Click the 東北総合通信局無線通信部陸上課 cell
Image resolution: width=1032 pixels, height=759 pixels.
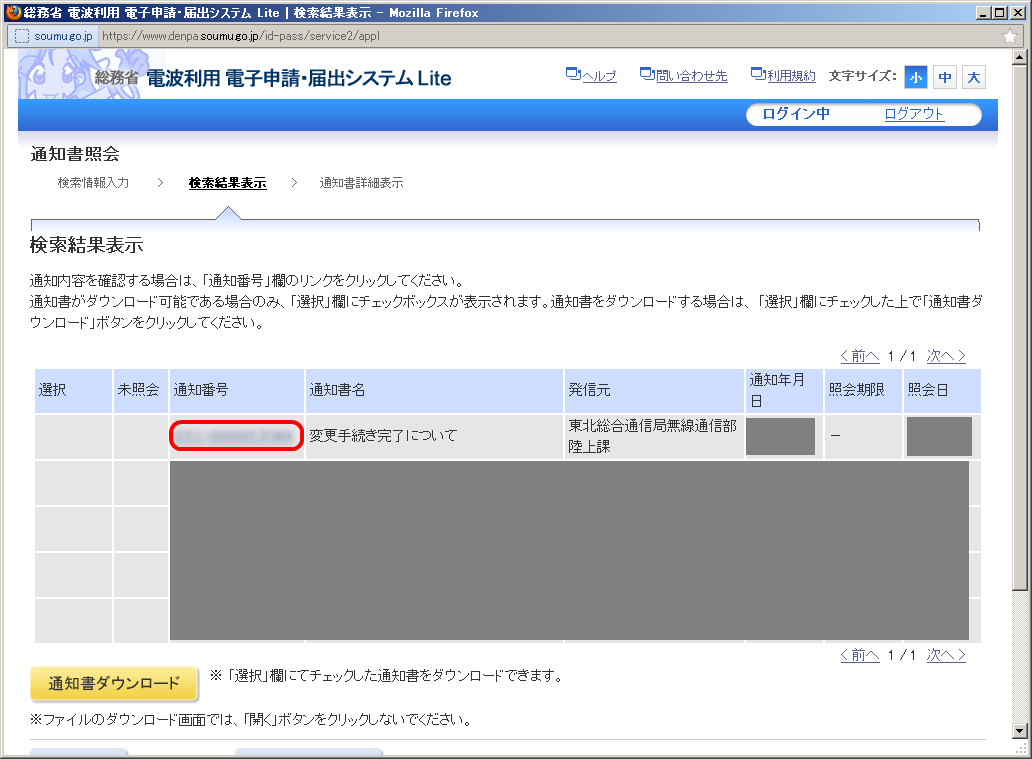click(x=652, y=436)
